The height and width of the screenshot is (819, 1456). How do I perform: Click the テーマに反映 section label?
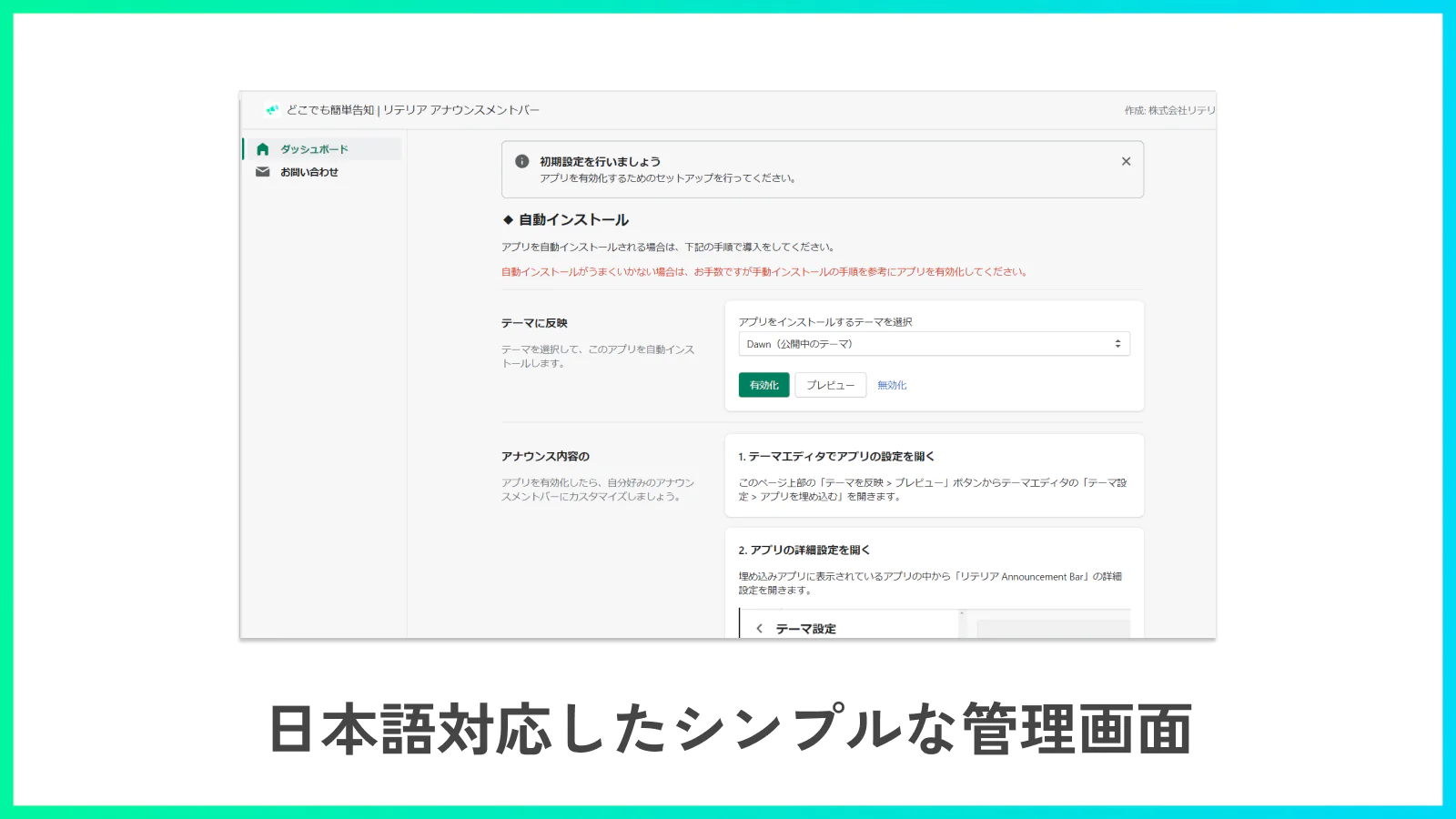534,323
